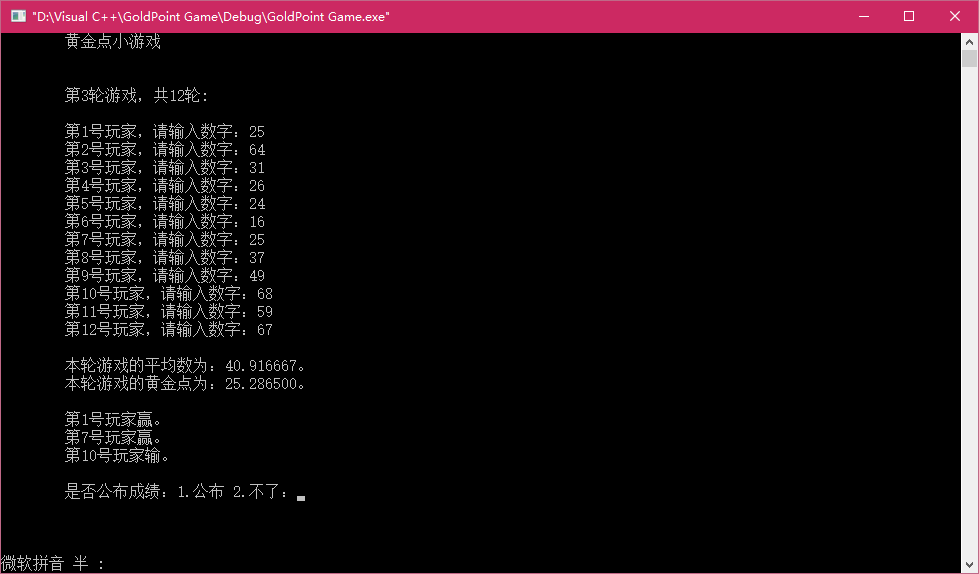Click the result line '第7号玩家赢'

(113, 438)
